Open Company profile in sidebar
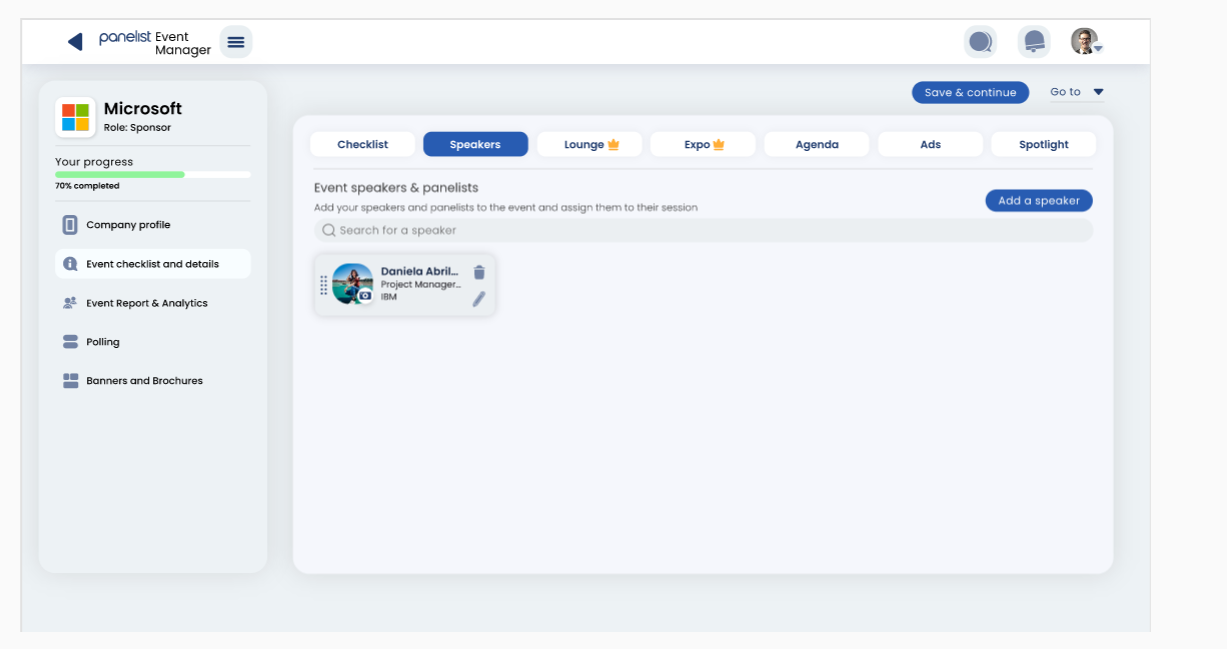The width and height of the screenshot is (1227, 649). 153,225
